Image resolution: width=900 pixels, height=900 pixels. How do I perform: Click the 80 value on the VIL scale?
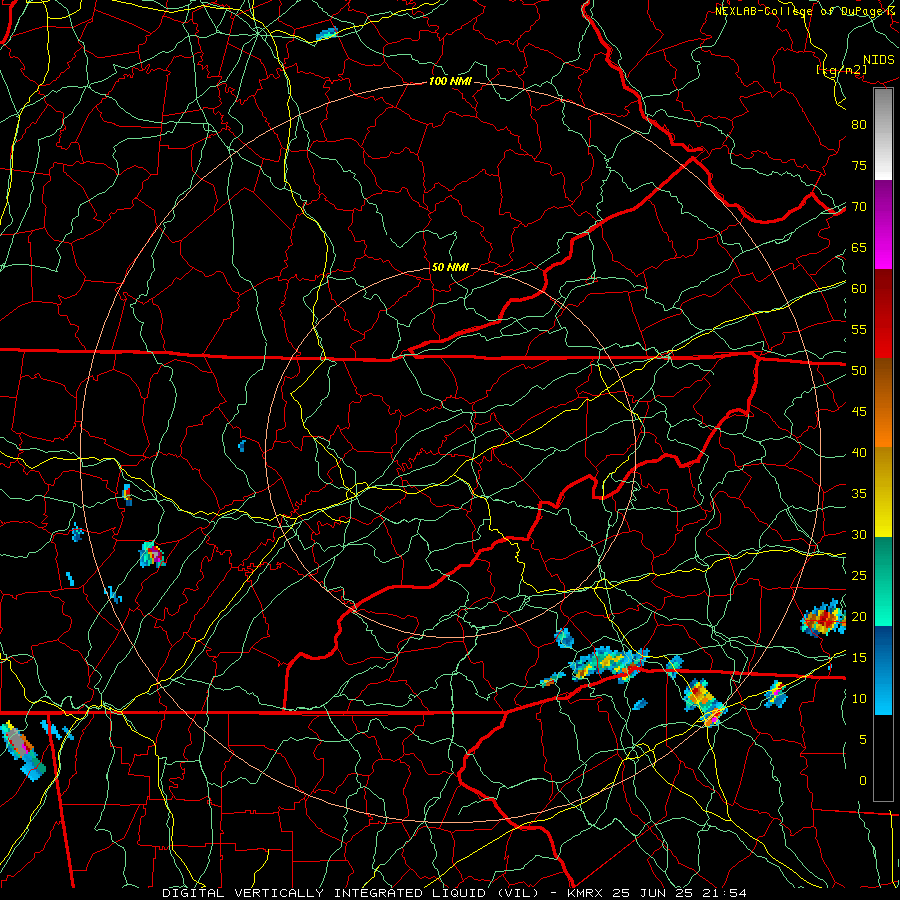point(859,125)
